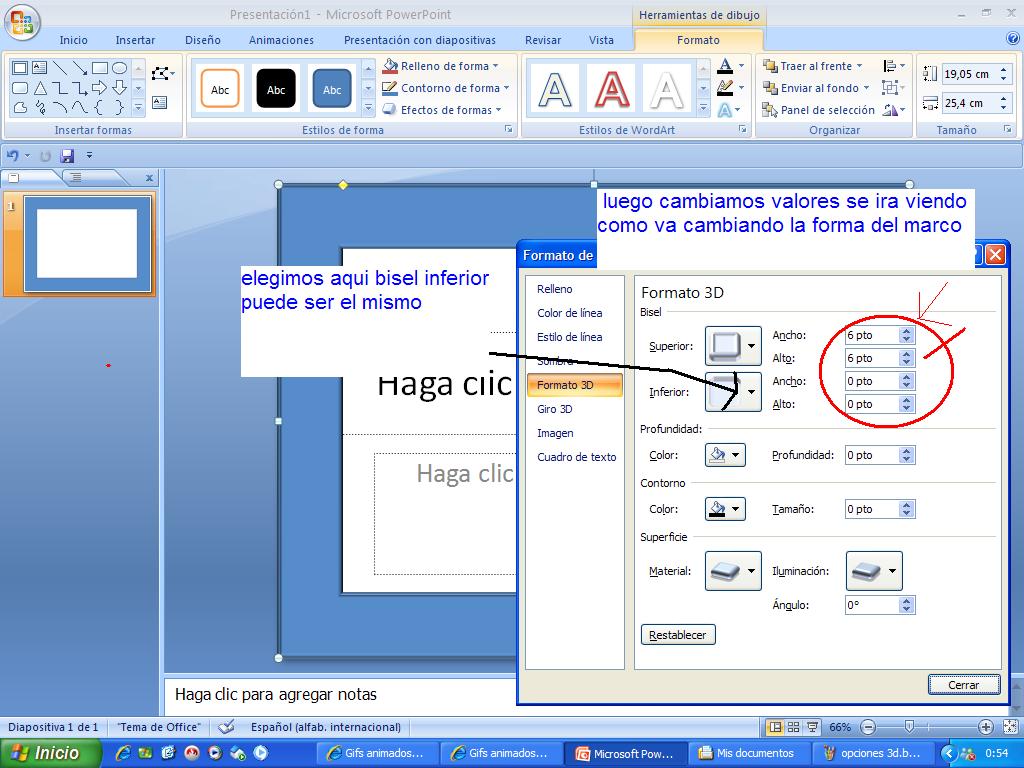Select the oval shape in Insertar formas
1024x768 pixels.
[120, 68]
